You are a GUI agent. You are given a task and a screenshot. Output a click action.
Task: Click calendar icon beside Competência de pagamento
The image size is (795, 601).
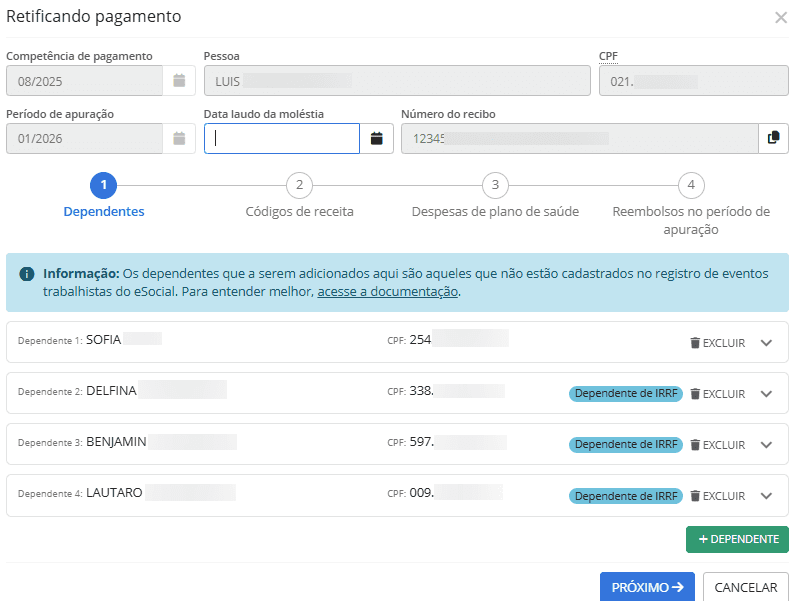click(179, 80)
